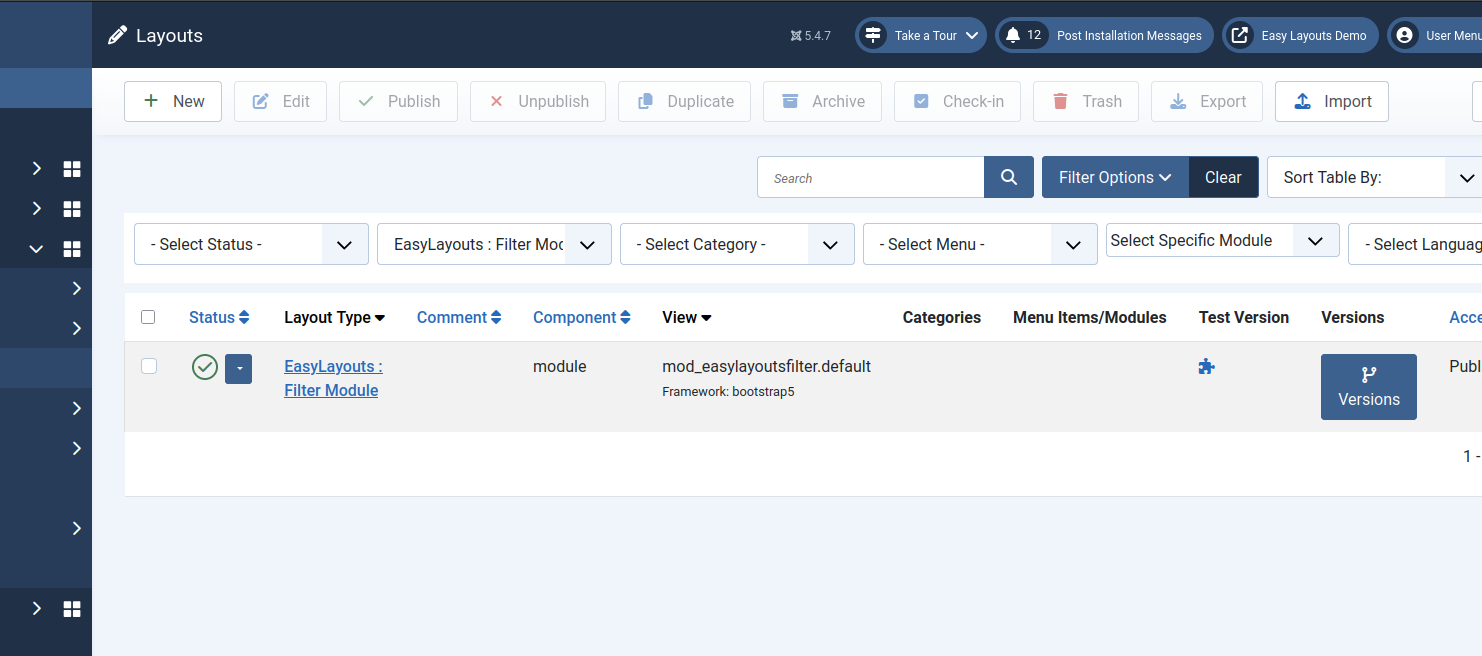
Task: Open the Select Menu dropdown
Action: tap(980, 244)
